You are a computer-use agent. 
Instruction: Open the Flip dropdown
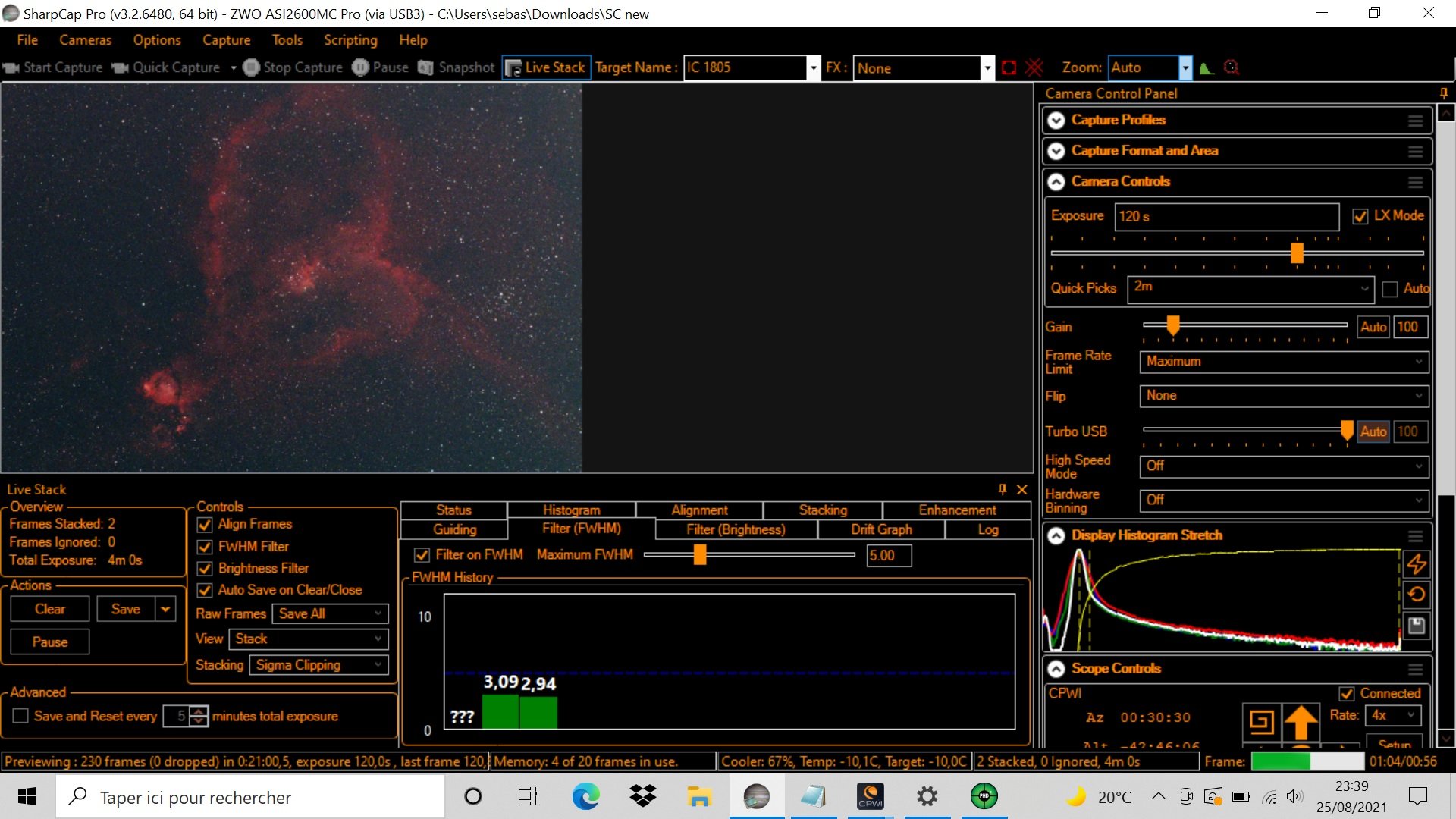coord(1284,396)
